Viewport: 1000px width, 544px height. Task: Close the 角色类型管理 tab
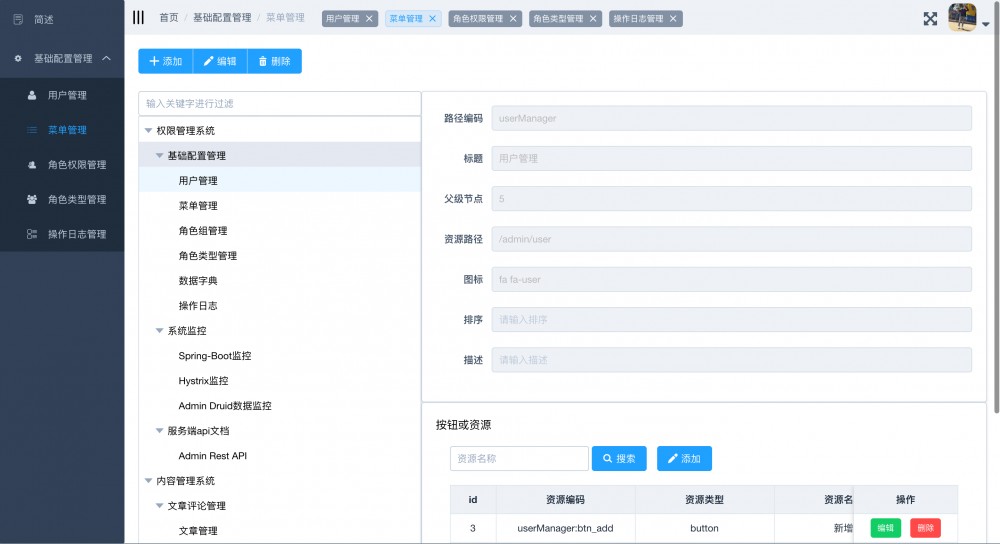click(x=593, y=18)
